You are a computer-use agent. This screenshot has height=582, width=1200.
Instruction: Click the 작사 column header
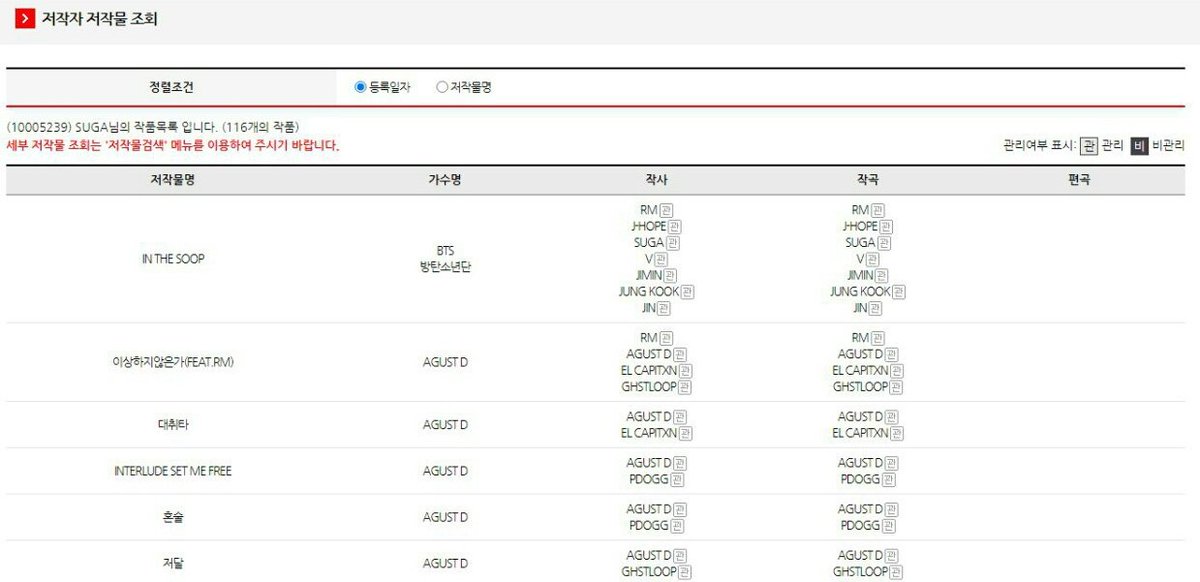(x=656, y=180)
